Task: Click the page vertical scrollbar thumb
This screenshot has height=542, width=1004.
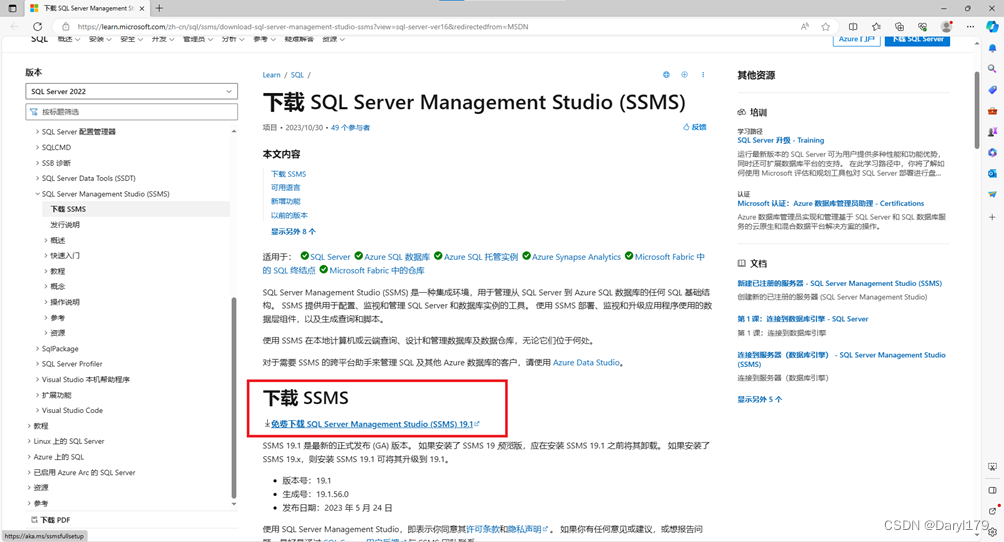Action: pos(976,109)
